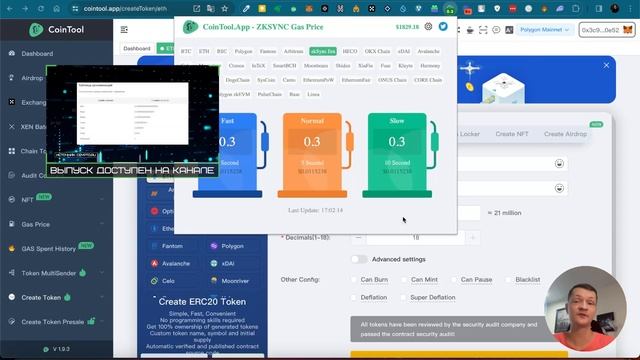Click the extensions puzzle icon
Image resolution: width=640 pixels, height=360 pixels.
tap(576, 8)
